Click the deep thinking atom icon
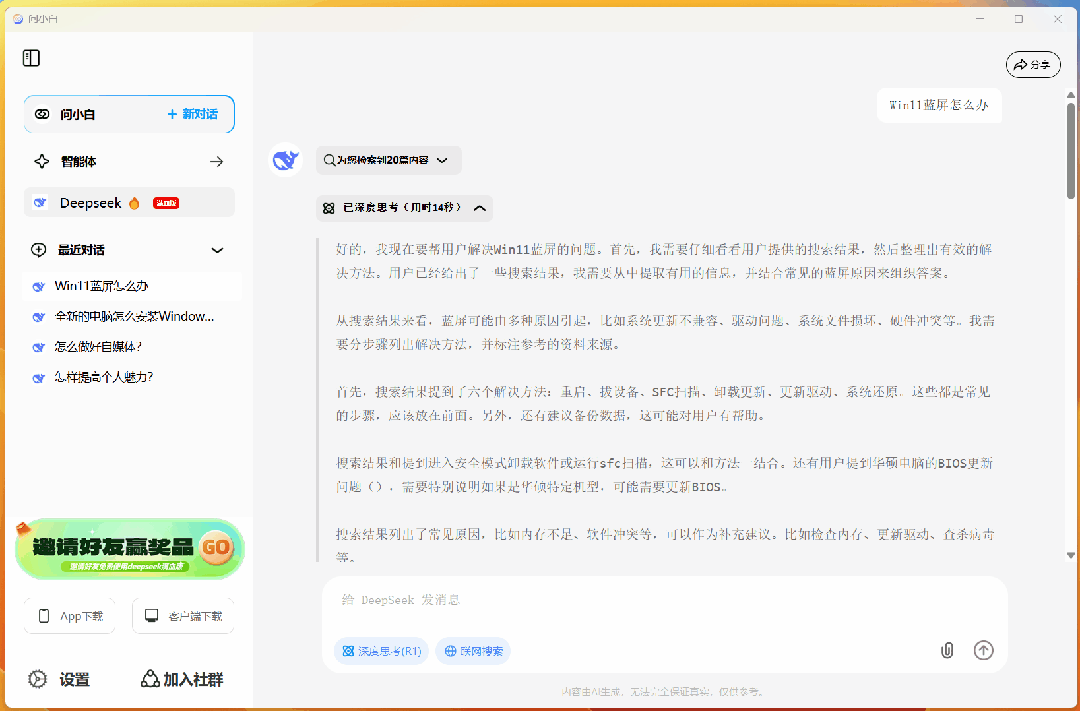The height and width of the screenshot is (711, 1080). coord(329,208)
